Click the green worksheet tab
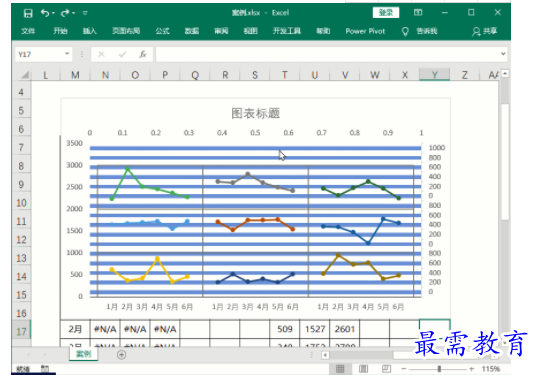The width and height of the screenshot is (536, 375). click(x=83, y=354)
